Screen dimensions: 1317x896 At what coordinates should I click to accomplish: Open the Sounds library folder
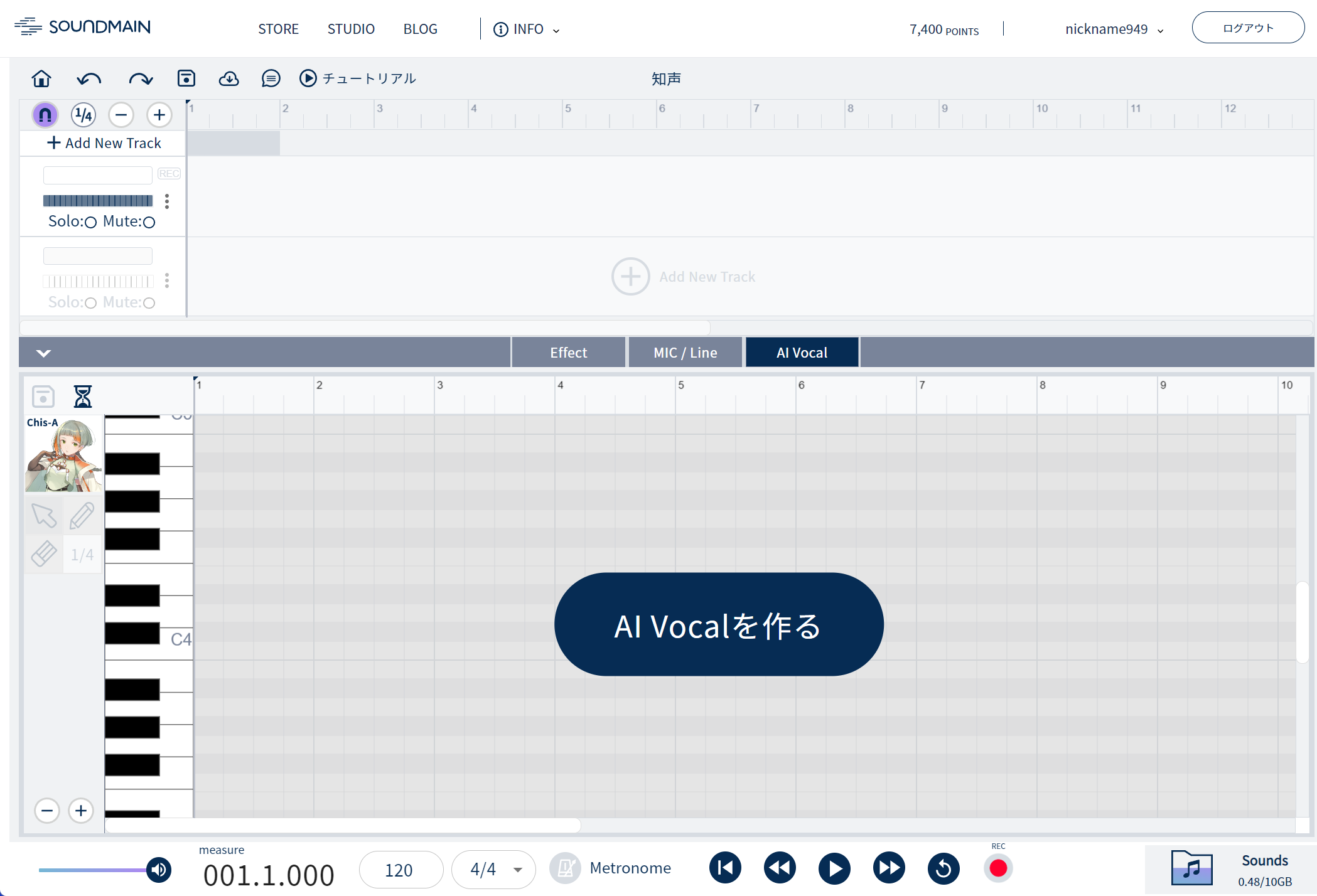coord(1191,868)
